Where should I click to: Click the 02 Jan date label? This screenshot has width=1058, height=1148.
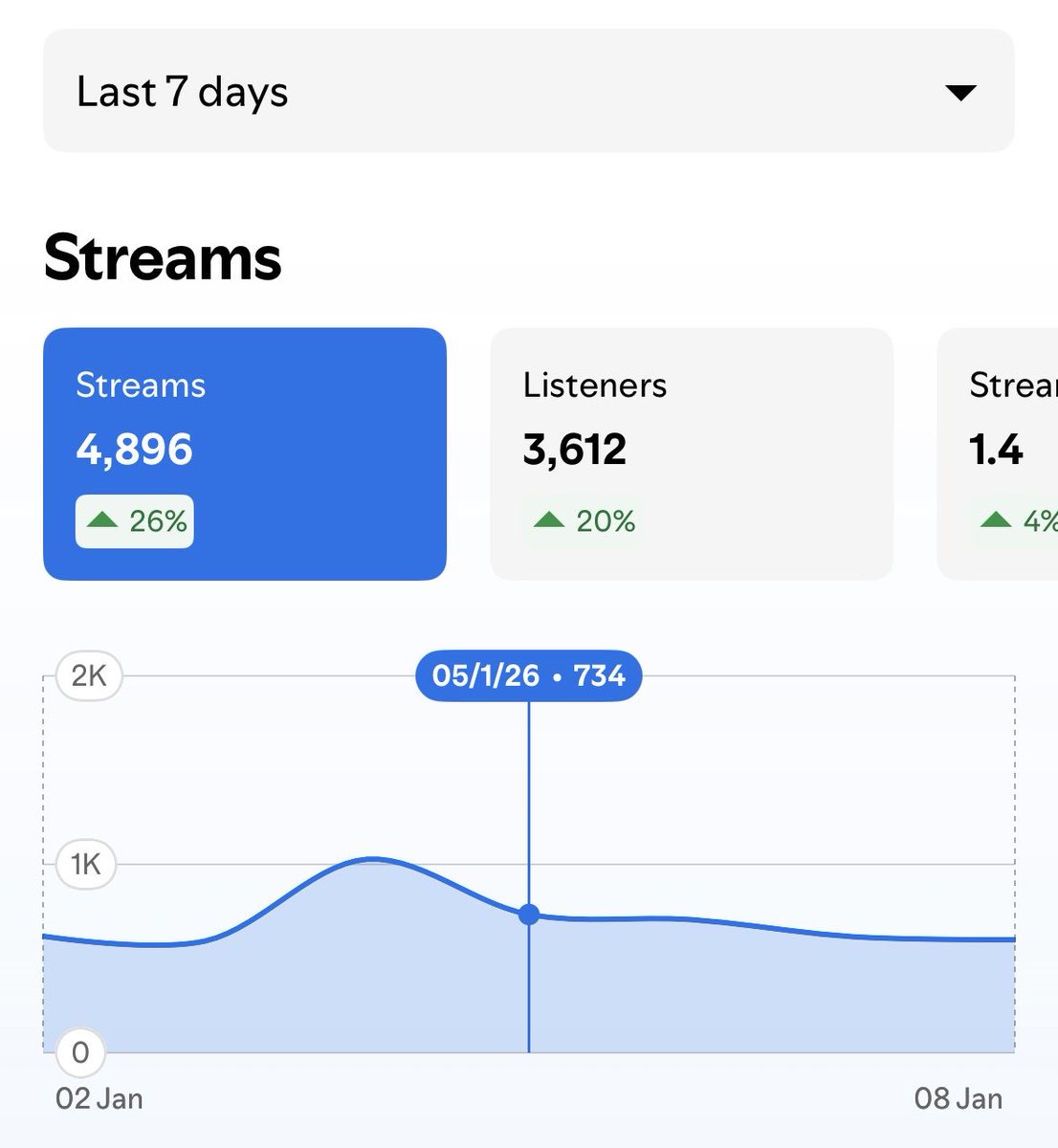coord(99,1098)
